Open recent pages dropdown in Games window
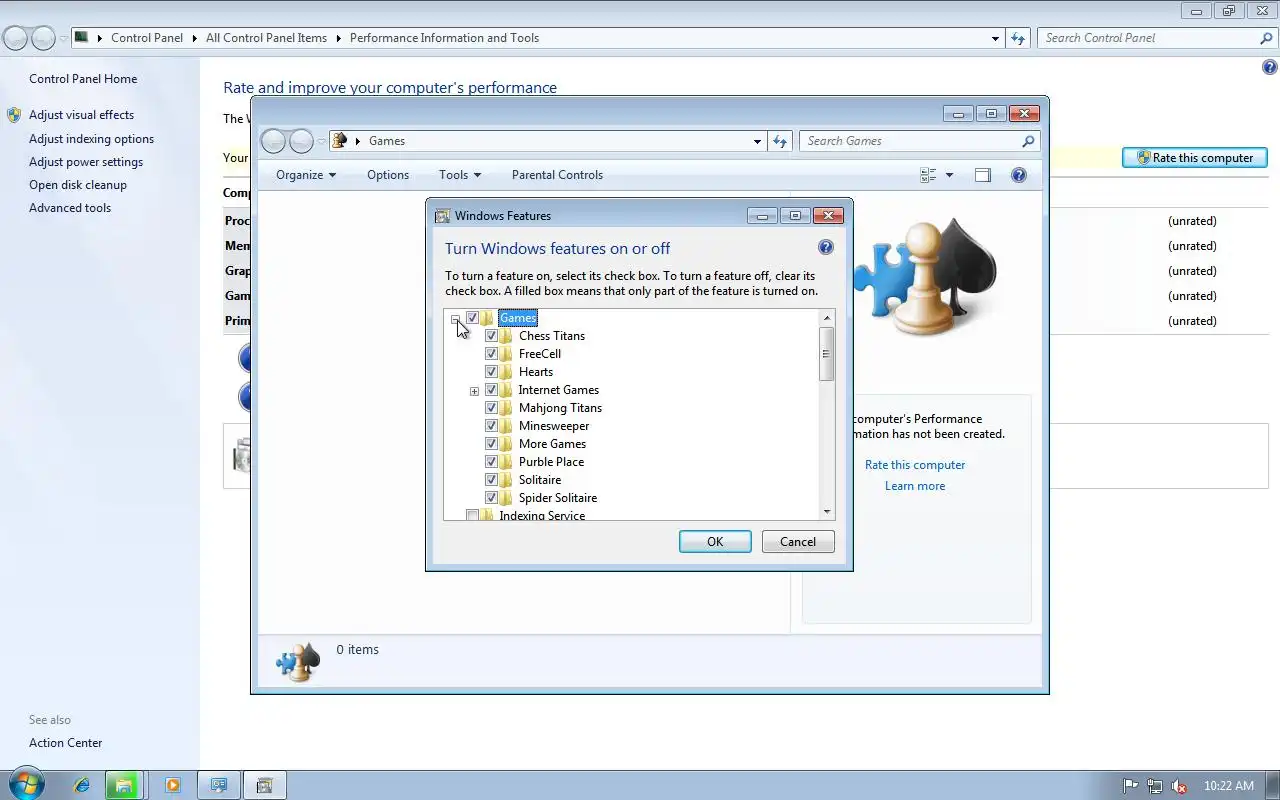 322,141
